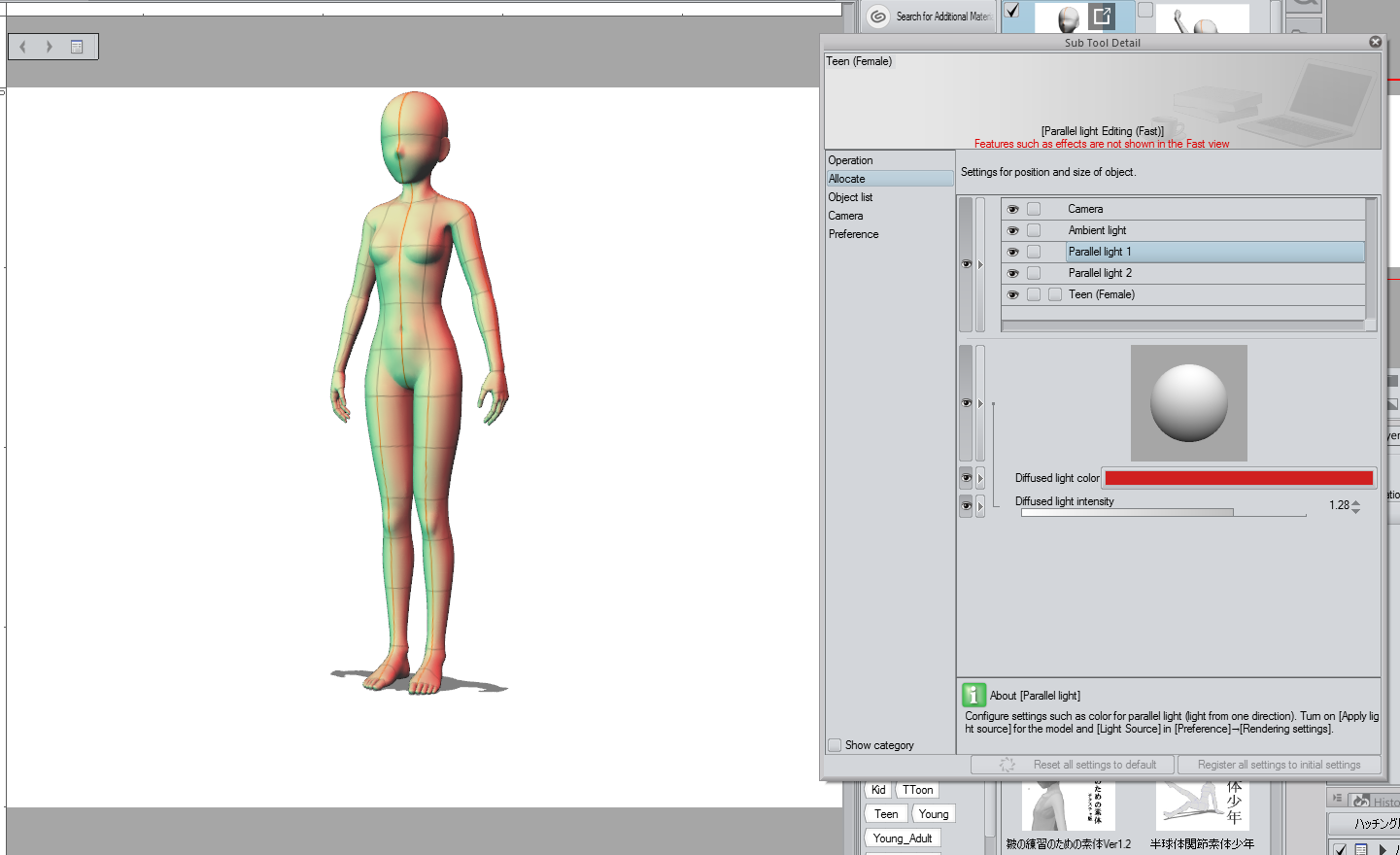Screen dimensions: 1400x855
Task: Toggle eye icon beside Diffused light color
Action: click(x=966, y=478)
